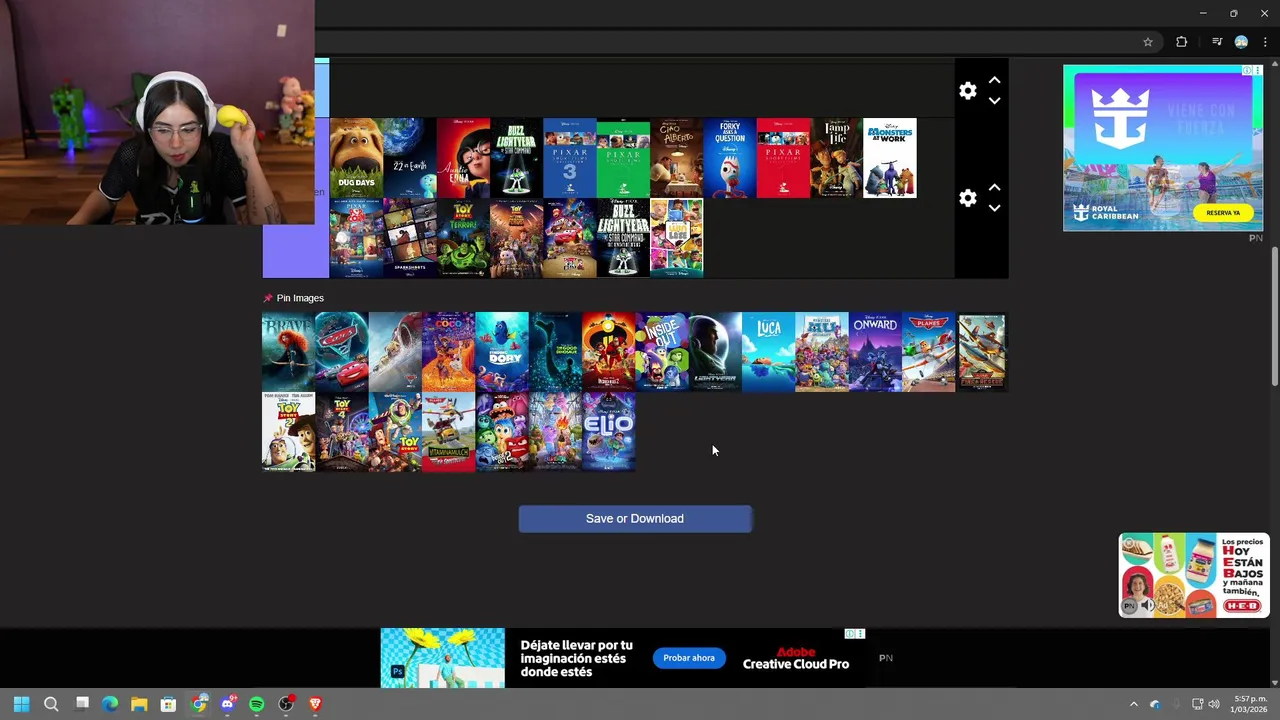
Task: Pick the Monsters University poster
Action: (x=822, y=352)
